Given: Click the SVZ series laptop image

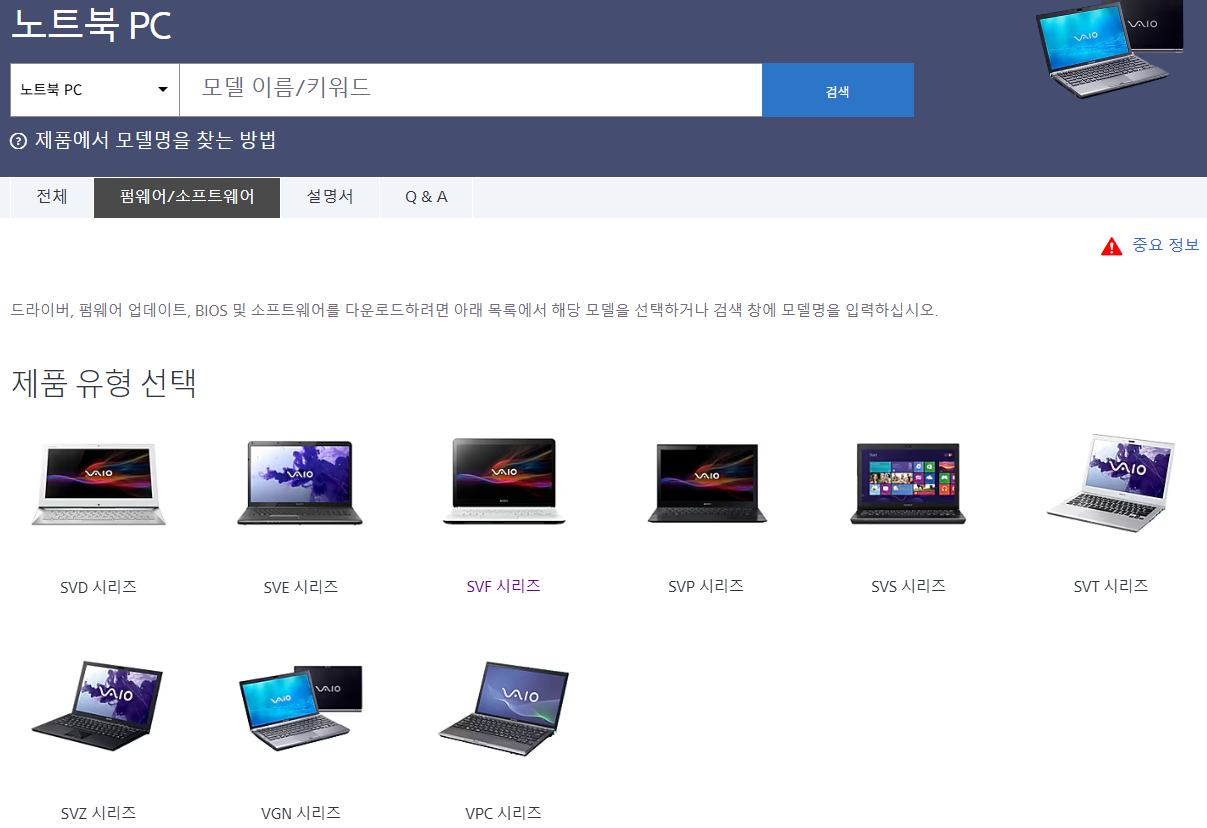Looking at the screenshot, I should pos(98,706).
